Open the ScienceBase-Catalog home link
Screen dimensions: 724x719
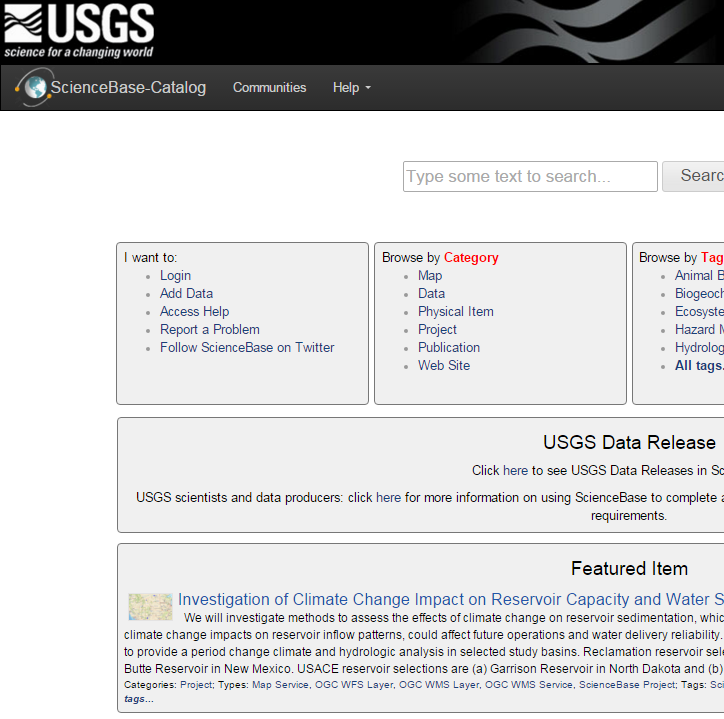click(x=128, y=87)
